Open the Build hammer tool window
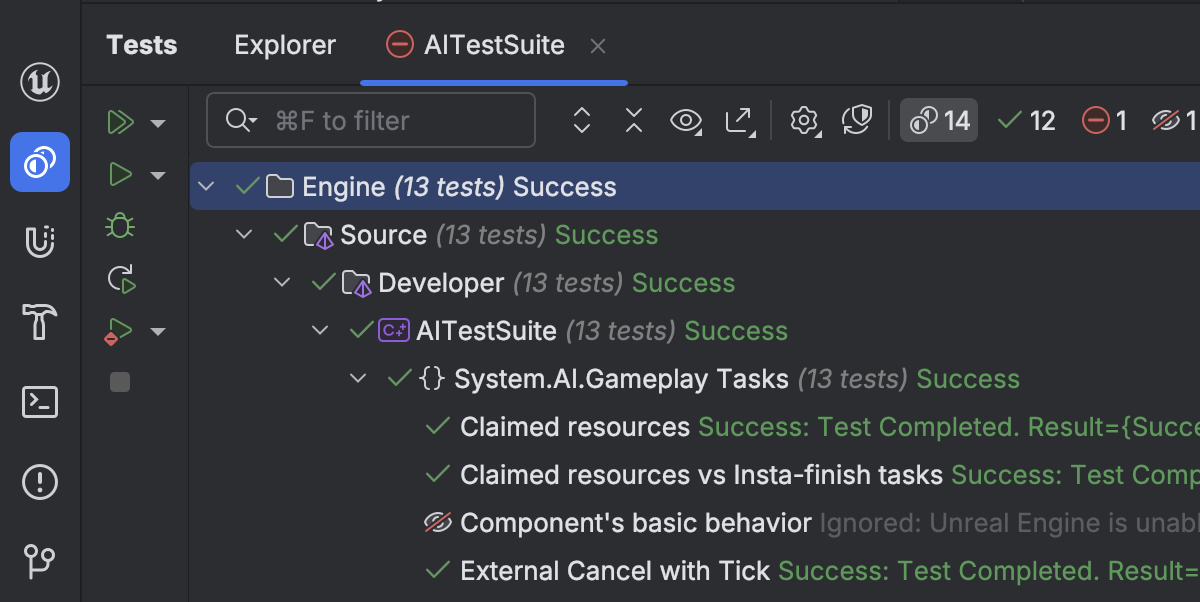1200x602 pixels. coord(40,322)
